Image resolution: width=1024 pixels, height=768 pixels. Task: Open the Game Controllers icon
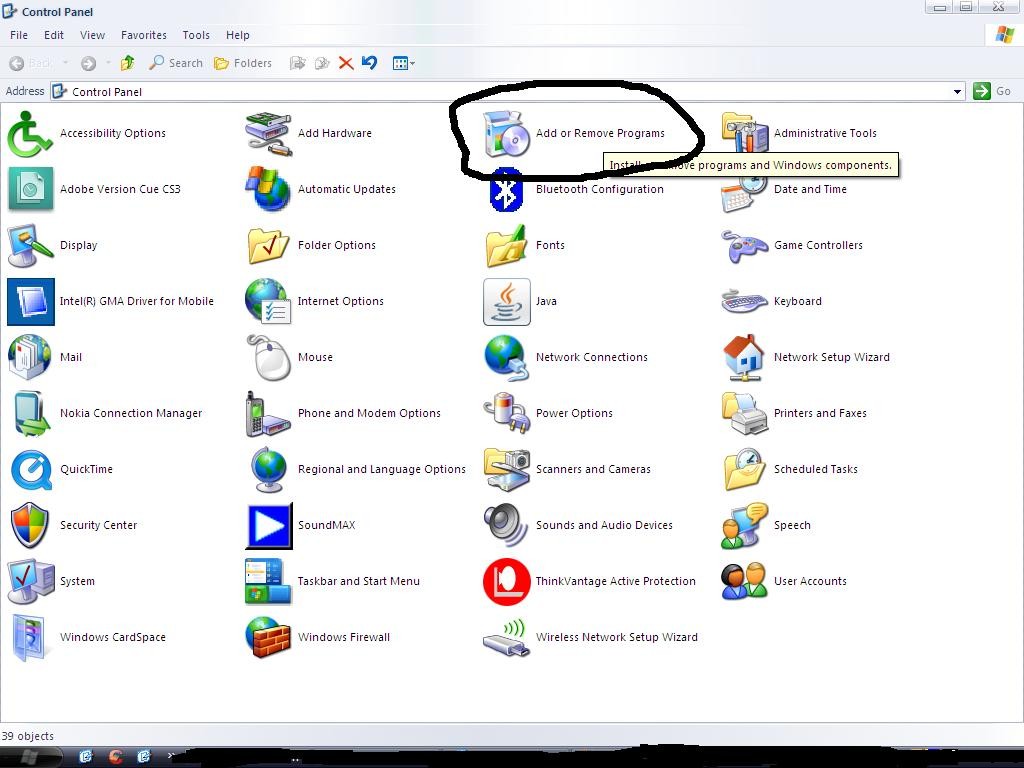click(x=744, y=245)
